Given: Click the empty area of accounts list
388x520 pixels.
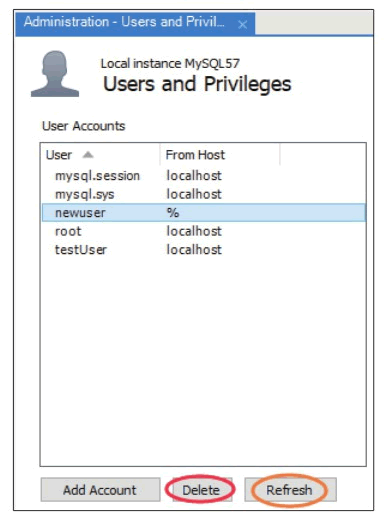Looking at the screenshot, I should tap(203, 360).
